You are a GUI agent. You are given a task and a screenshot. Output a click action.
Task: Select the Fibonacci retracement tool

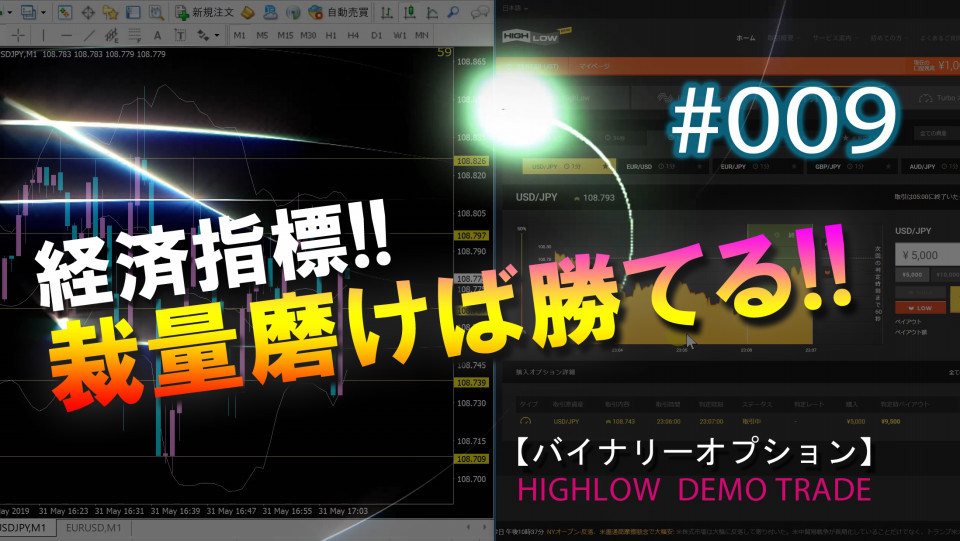[134, 35]
